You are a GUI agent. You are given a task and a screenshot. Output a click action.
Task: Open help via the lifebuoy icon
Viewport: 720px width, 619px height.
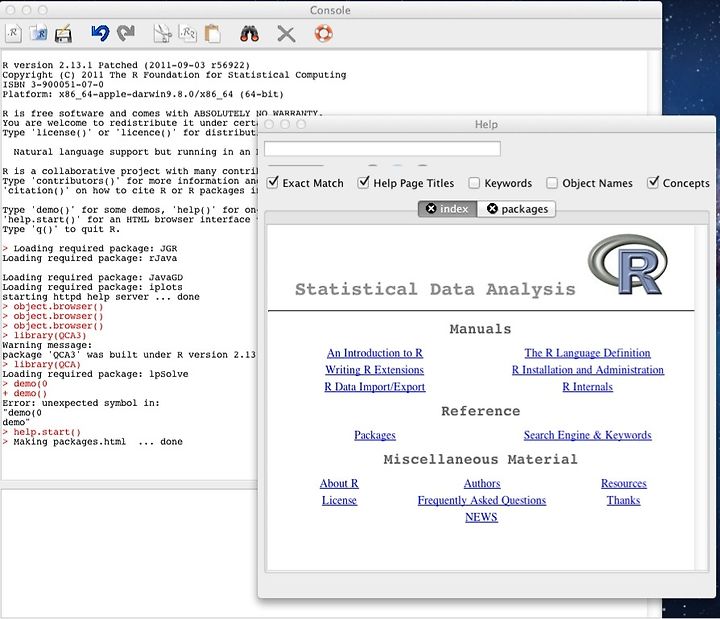pyautogui.click(x=323, y=34)
